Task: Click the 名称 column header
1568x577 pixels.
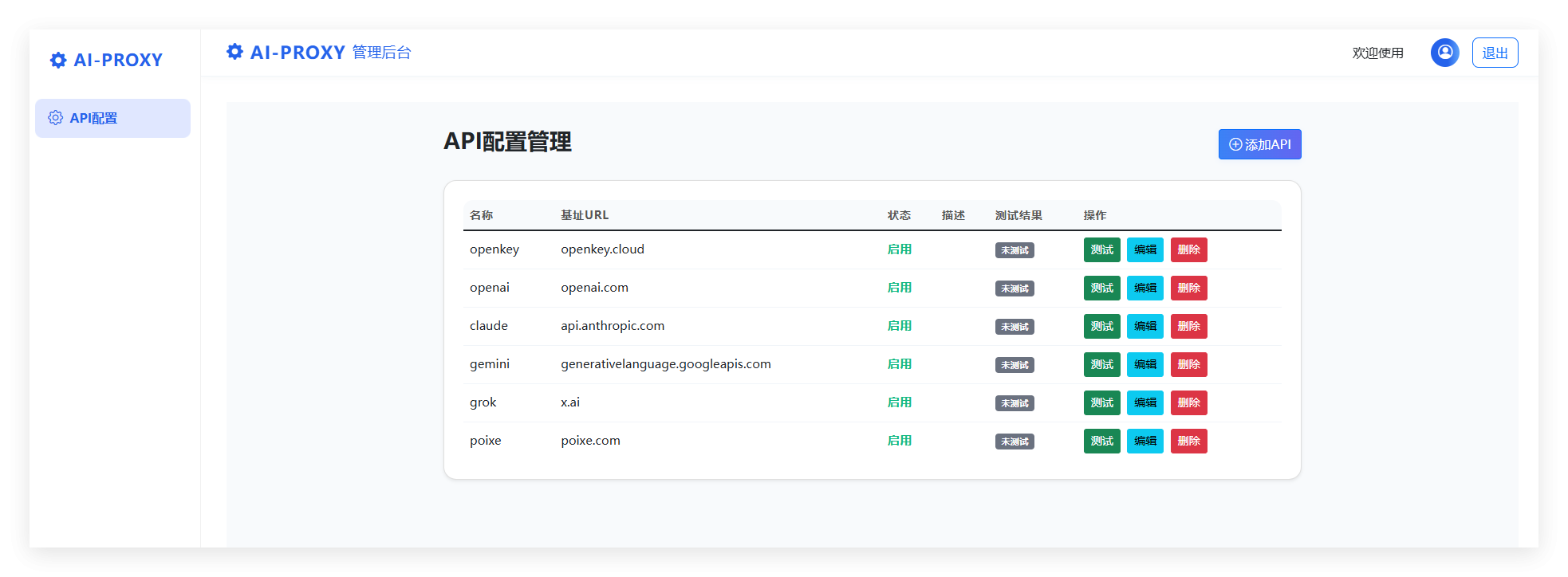Action: [x=481, y=215]
